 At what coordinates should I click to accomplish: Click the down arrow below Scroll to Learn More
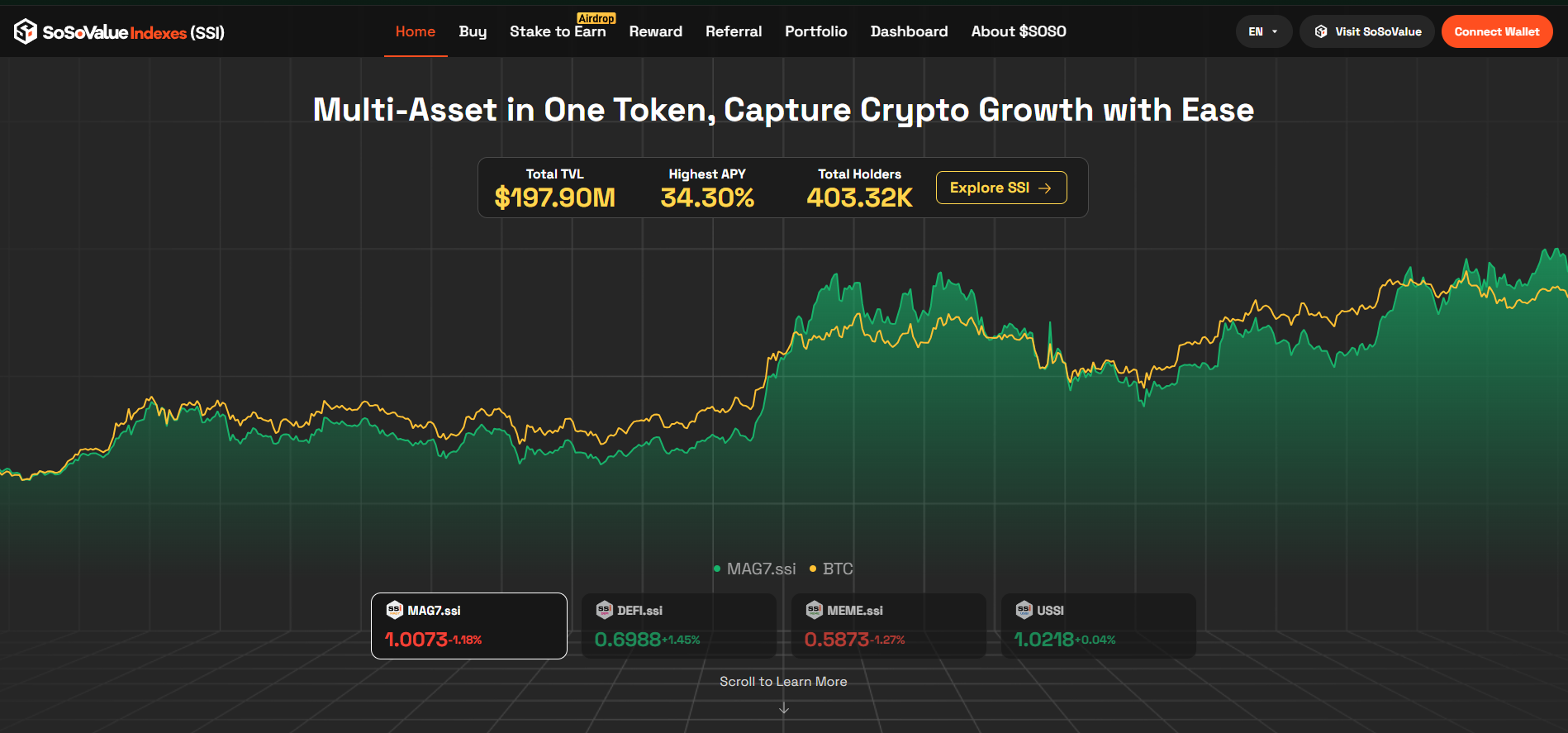[x=784, y=709]
